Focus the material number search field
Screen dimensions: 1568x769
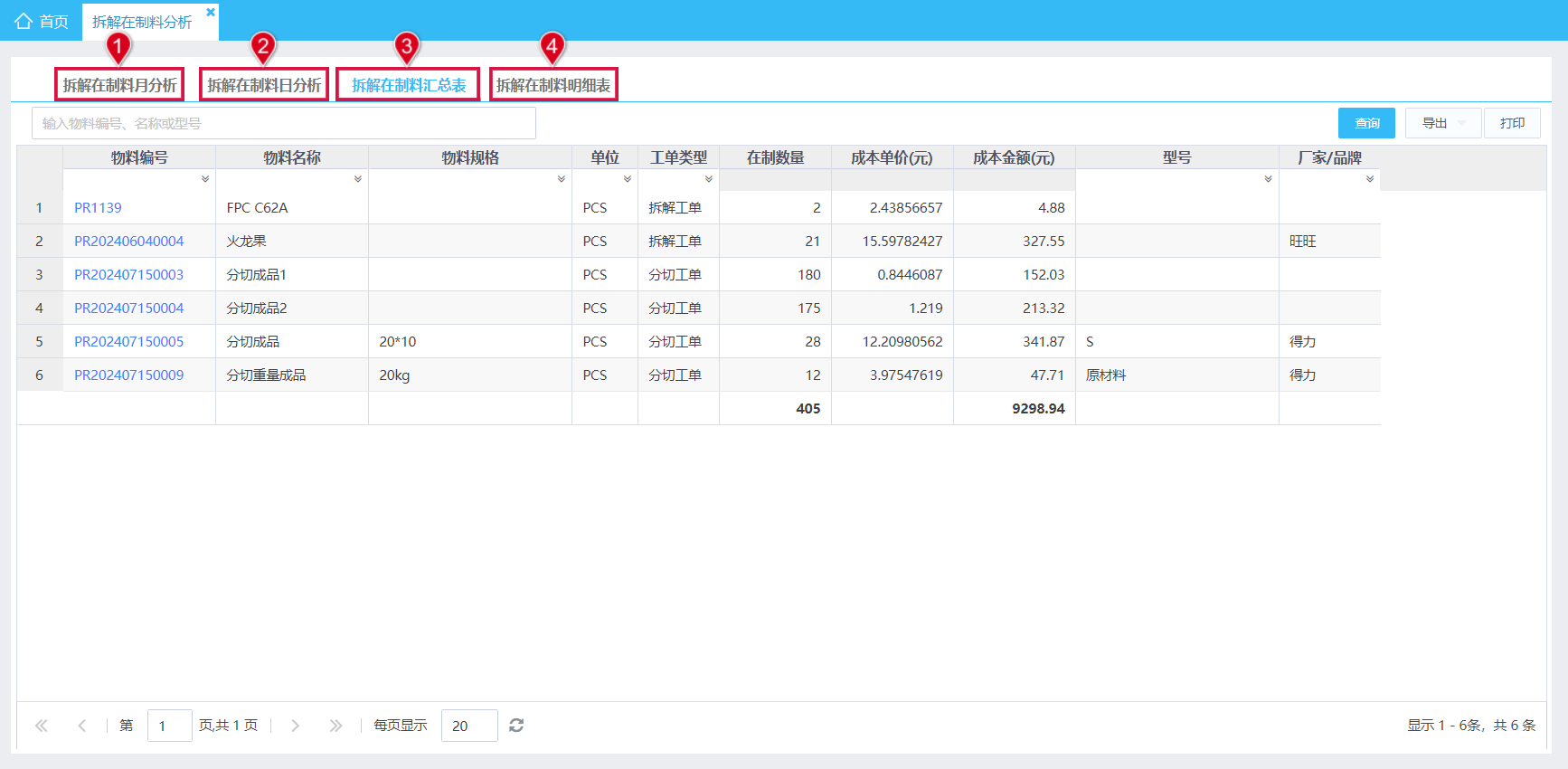tap(284, 123)
